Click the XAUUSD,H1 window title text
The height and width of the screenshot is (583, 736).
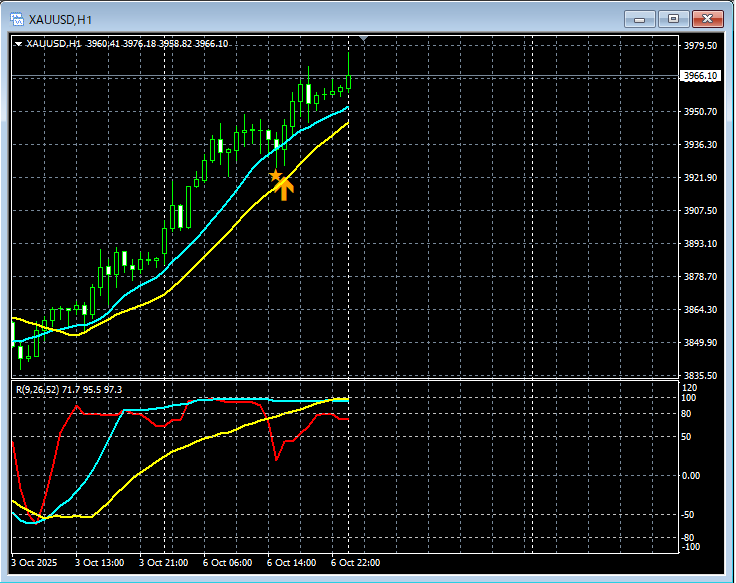(60, 20)
